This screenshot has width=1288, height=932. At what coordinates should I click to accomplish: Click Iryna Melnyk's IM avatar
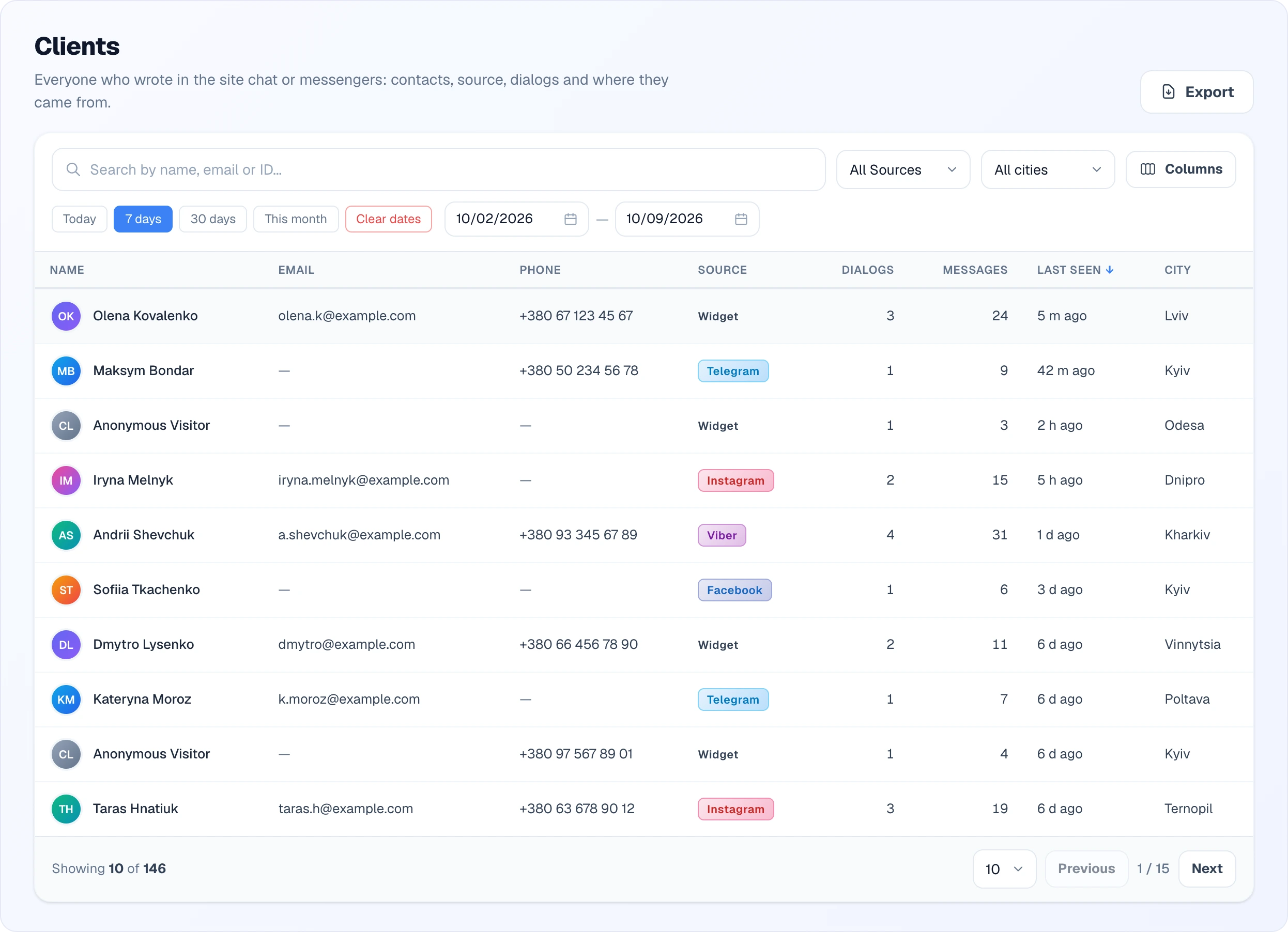click(66, 480)
